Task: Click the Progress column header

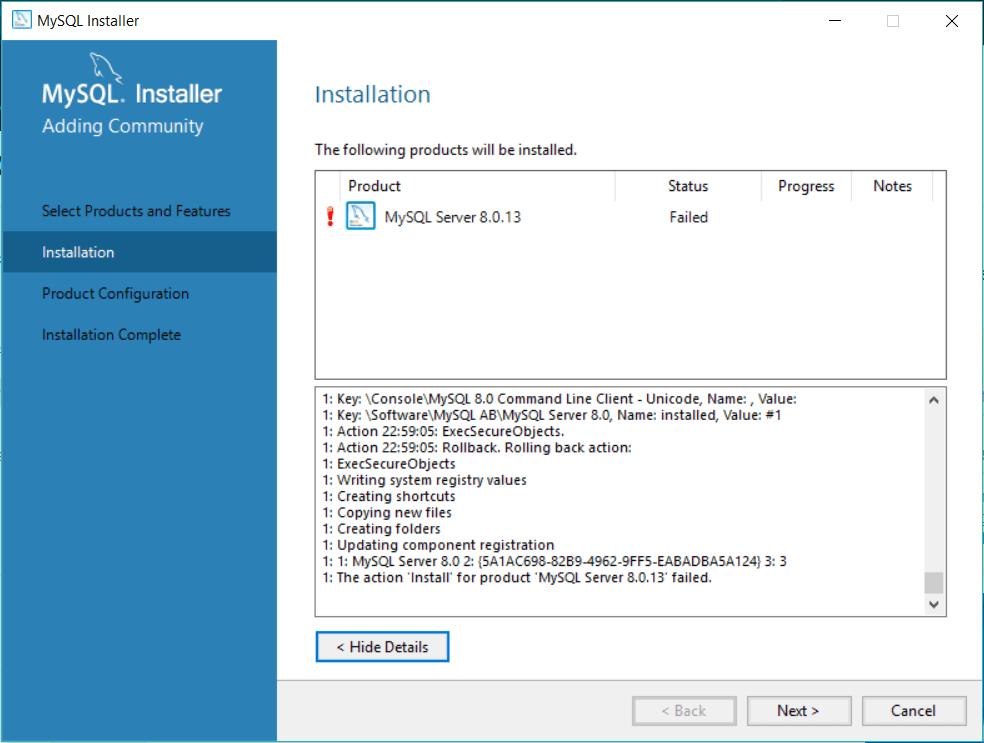Action: 806,185
